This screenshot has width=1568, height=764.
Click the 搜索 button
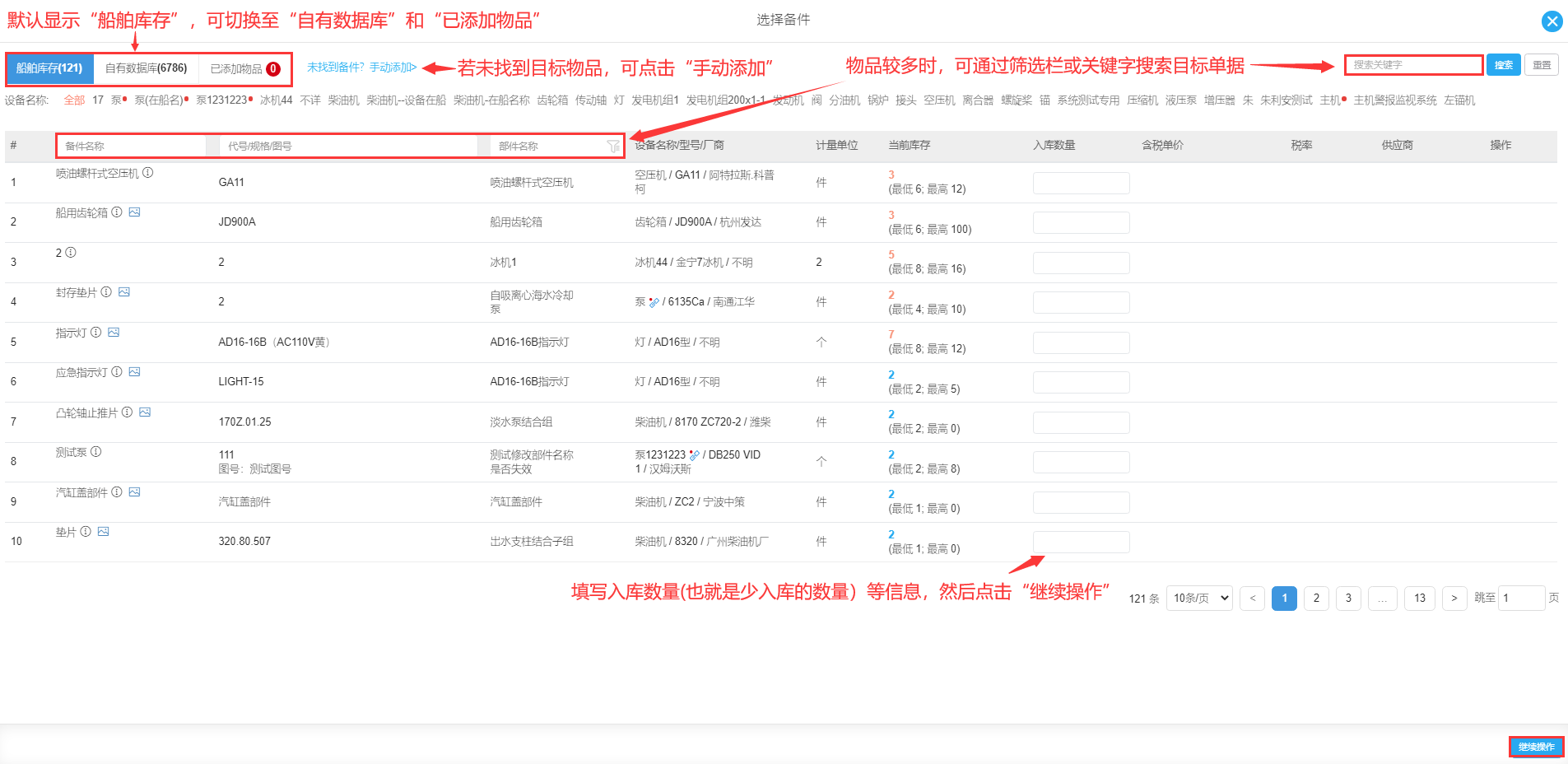[1503, 65]
